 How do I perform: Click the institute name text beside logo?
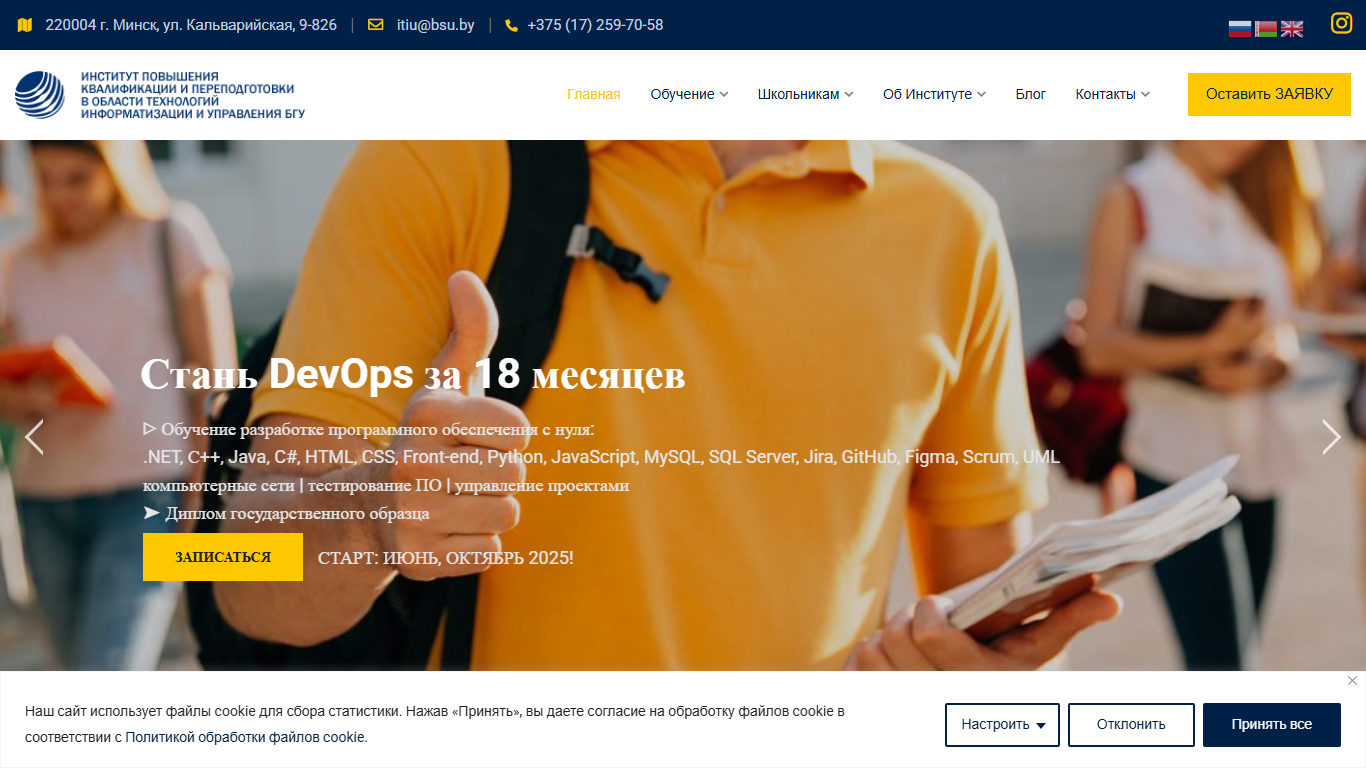coord(192,95)
